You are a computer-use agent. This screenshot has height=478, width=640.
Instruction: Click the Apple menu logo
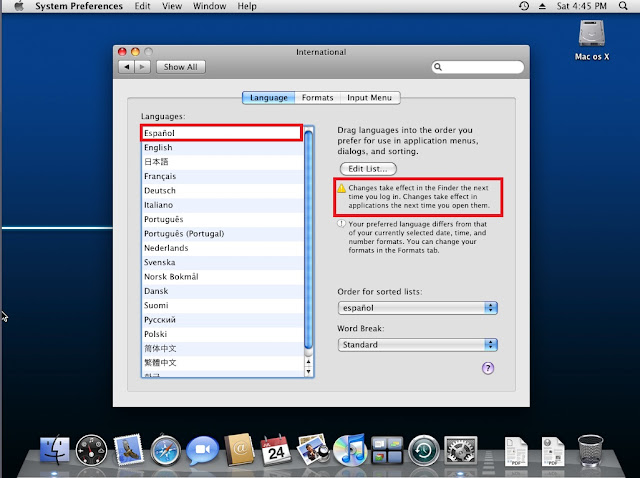19,6
